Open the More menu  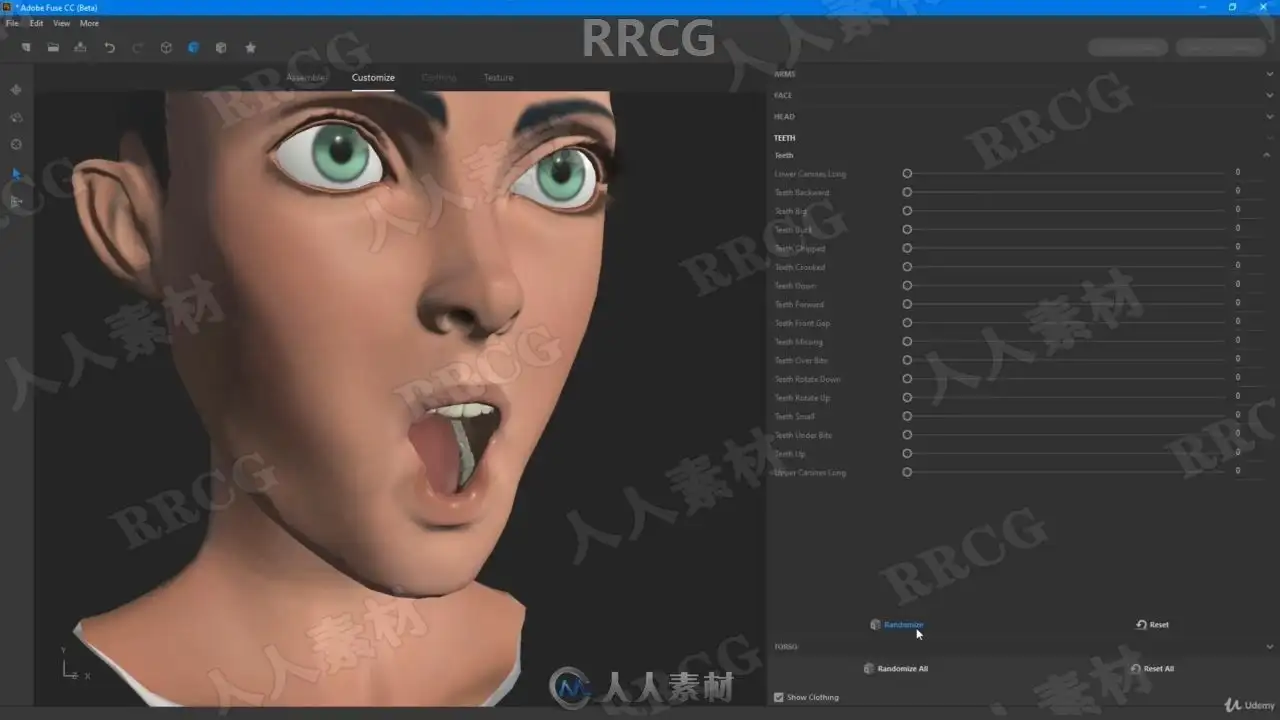pos(89,23)
